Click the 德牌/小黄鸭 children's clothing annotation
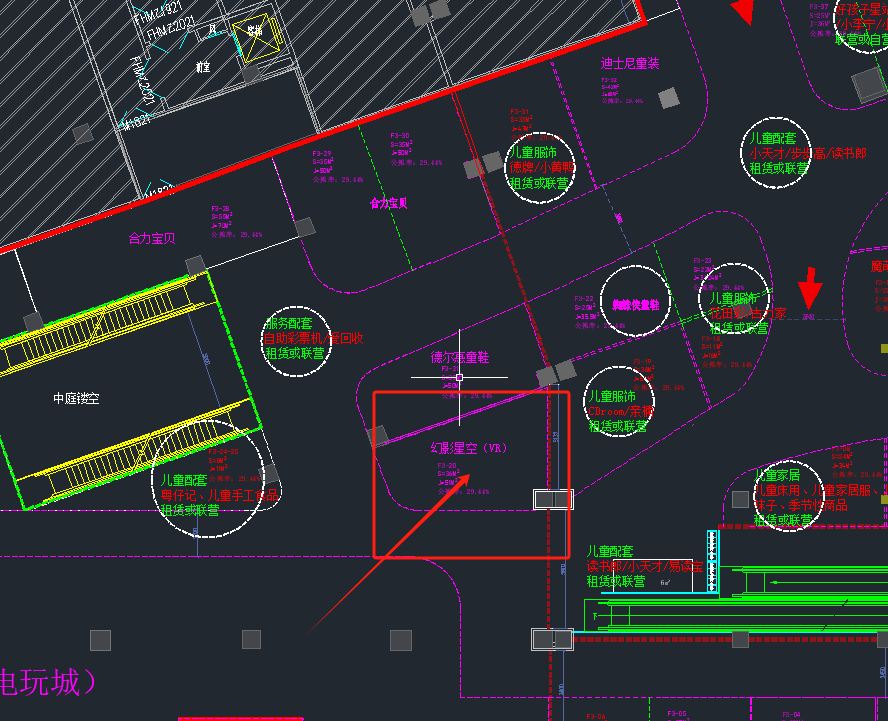 point(541,168)
